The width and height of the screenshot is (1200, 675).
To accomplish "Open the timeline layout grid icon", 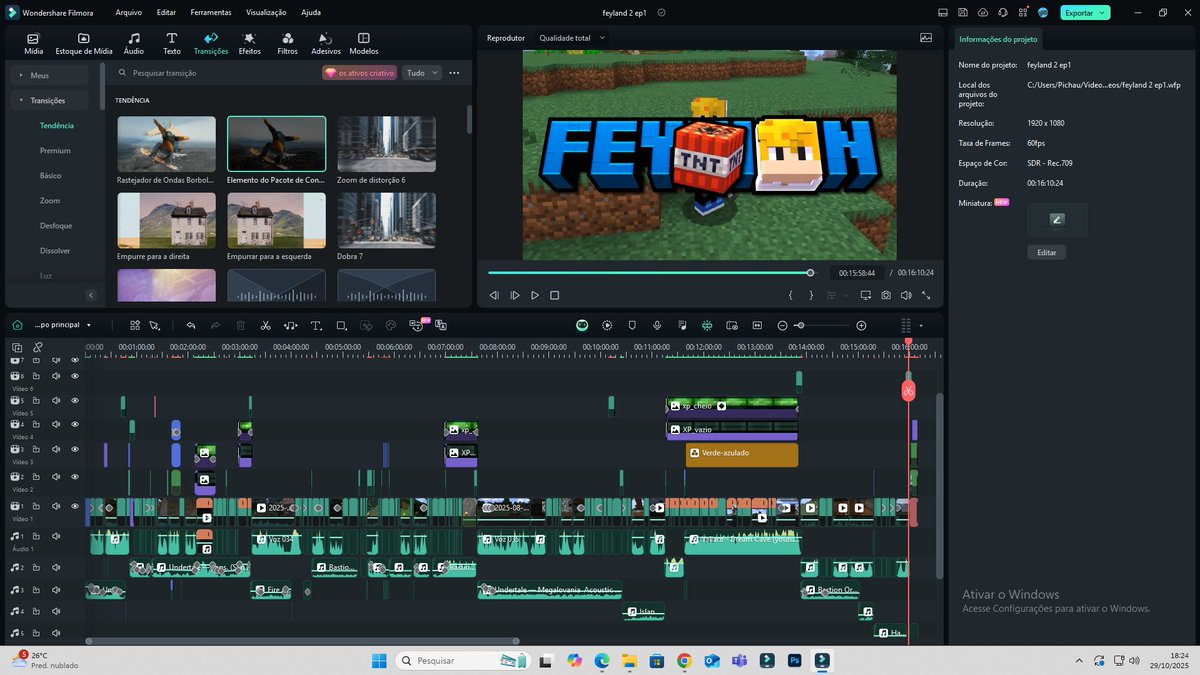I will click(x=134, y=325).
